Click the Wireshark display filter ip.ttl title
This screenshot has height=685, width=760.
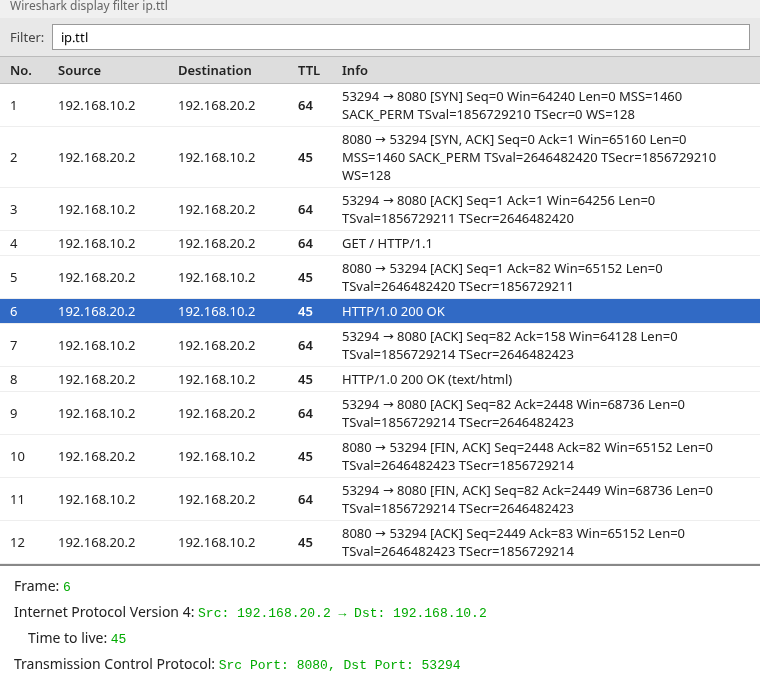click(89, 6)
